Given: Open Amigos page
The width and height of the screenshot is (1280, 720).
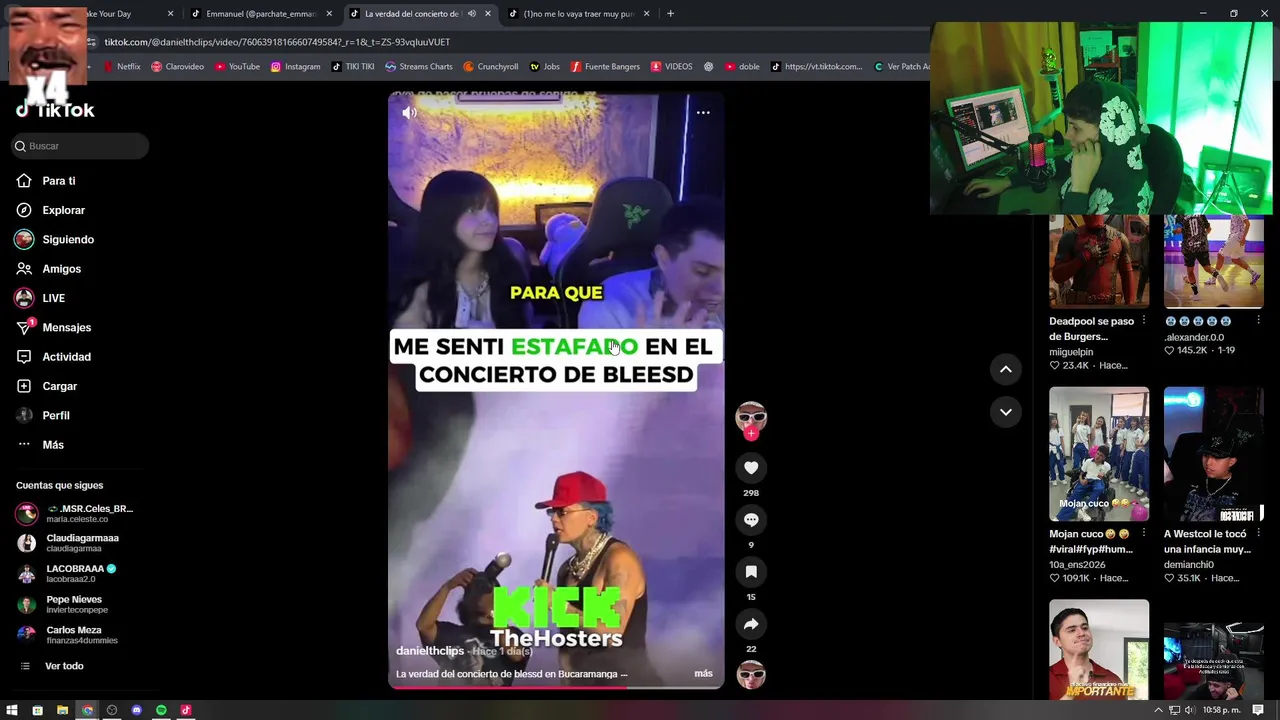Looking at the screenshot, I should coord(61,269).
